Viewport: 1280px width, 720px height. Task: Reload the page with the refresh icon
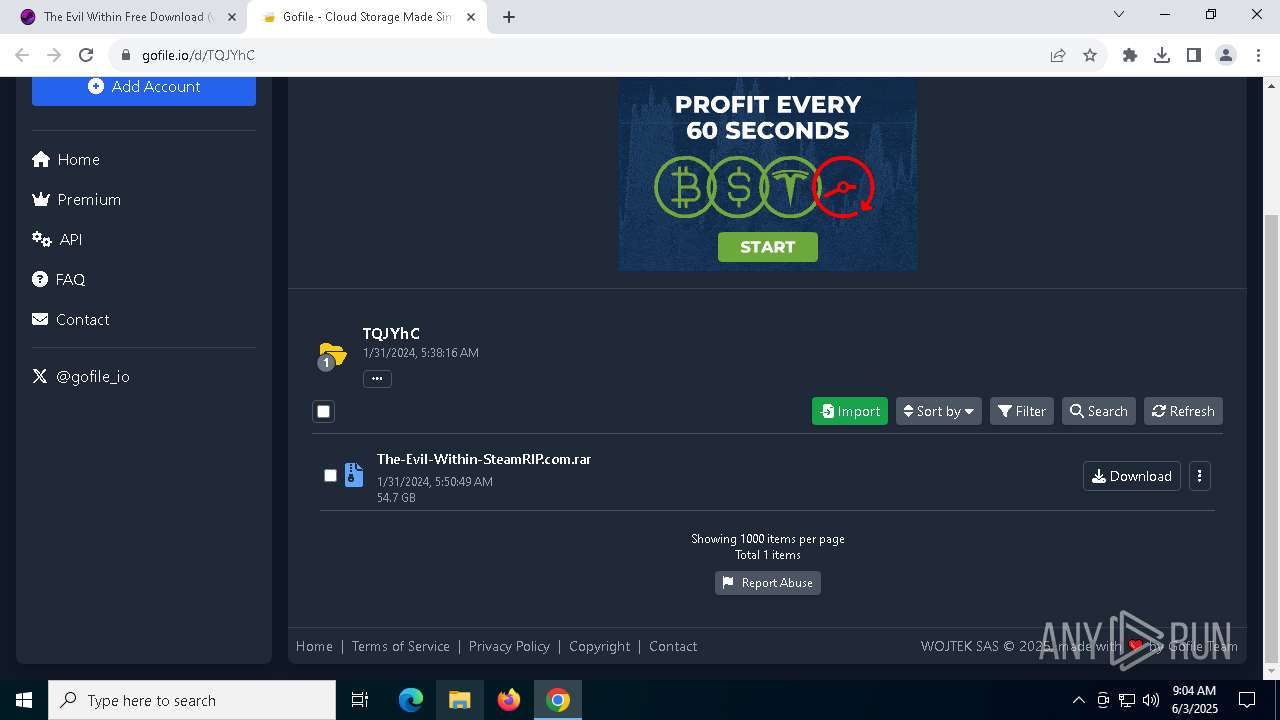coord(86,55)
